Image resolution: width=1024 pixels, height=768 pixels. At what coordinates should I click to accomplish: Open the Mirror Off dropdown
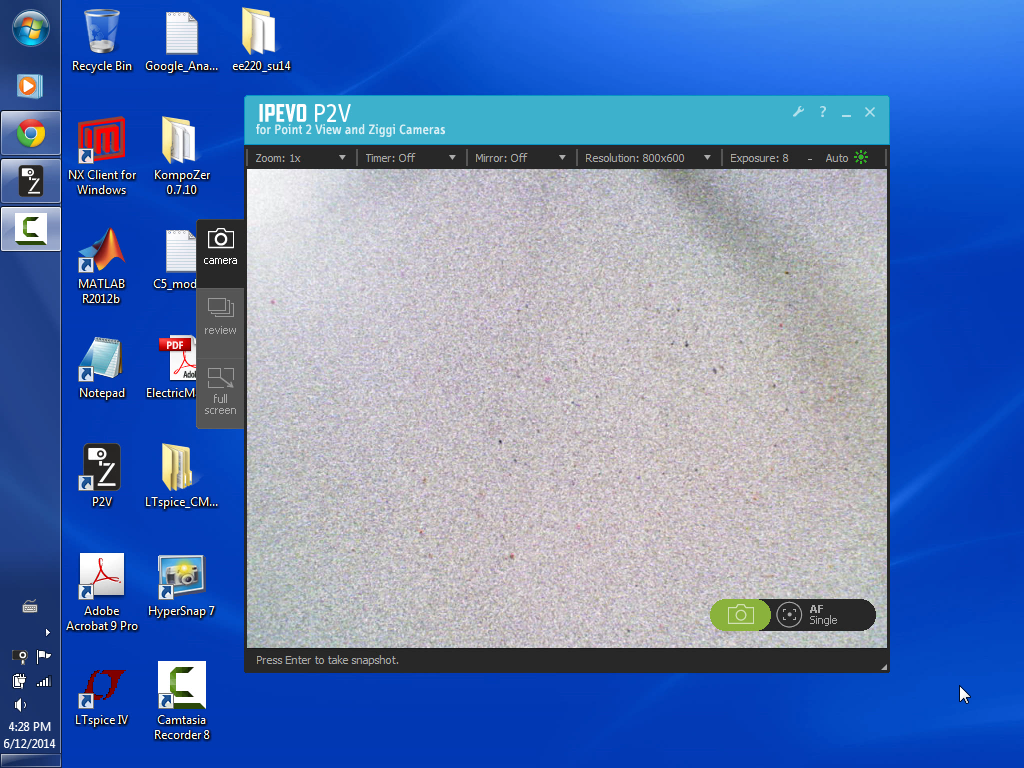[x=520, y=158]
